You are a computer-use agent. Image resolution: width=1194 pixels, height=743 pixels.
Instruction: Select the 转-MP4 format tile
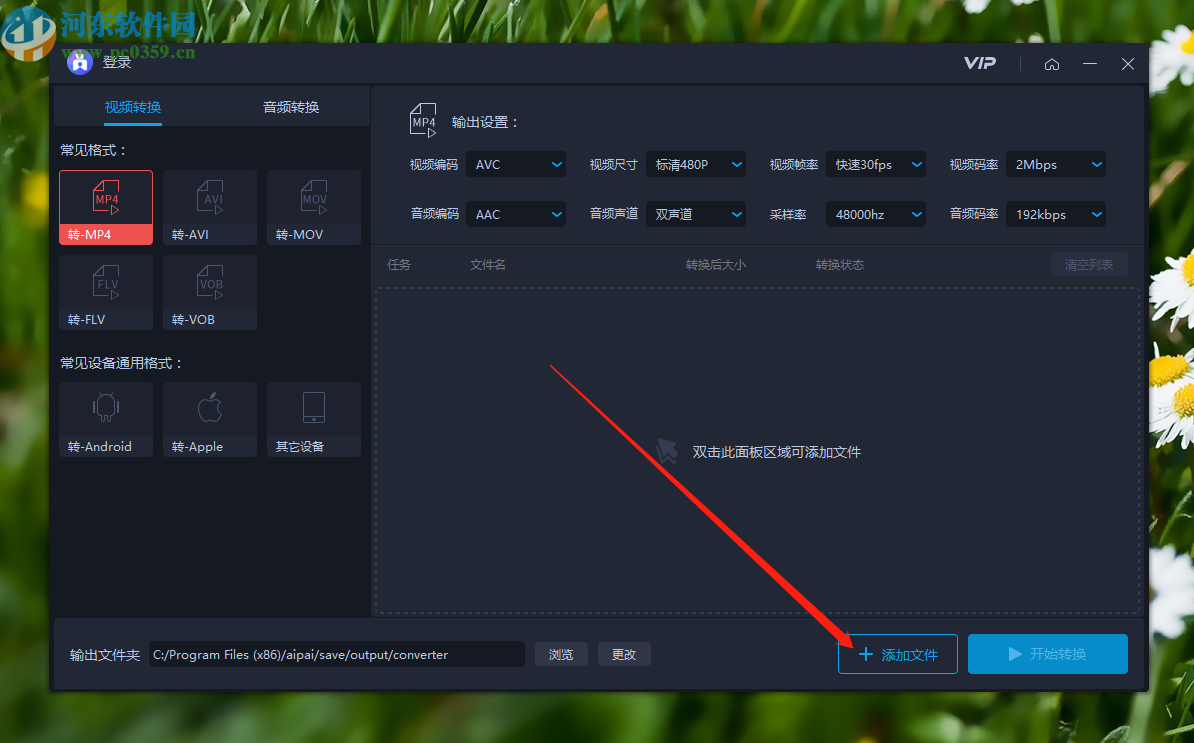click(x=106, y=207)
